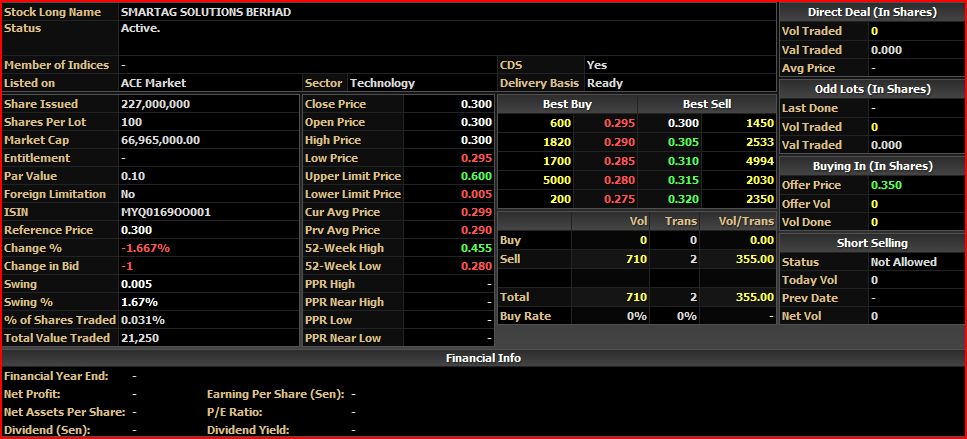Click Swing % value 1.67%
The width and height of the screenshot is (967, 439).
click(139, 302)
